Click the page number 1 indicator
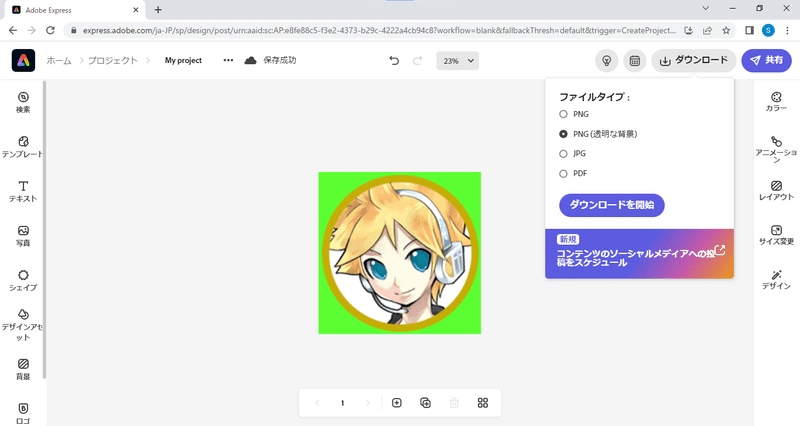The image size is (800, 426). pos(342,403)
